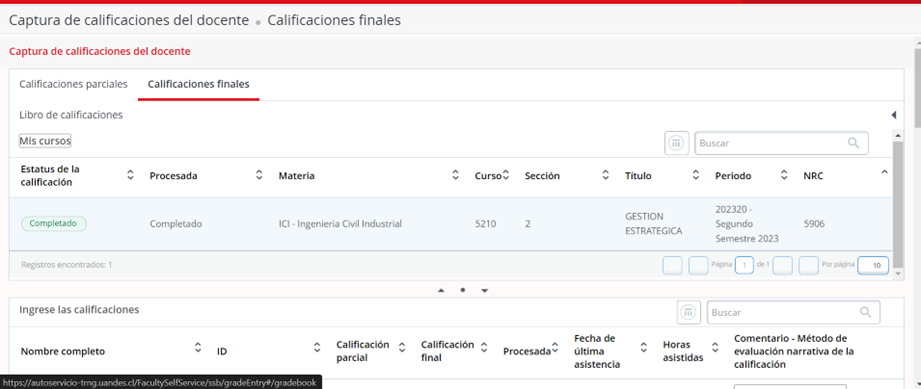
Task: Sort courses by Periodo column
Action: 784,175
